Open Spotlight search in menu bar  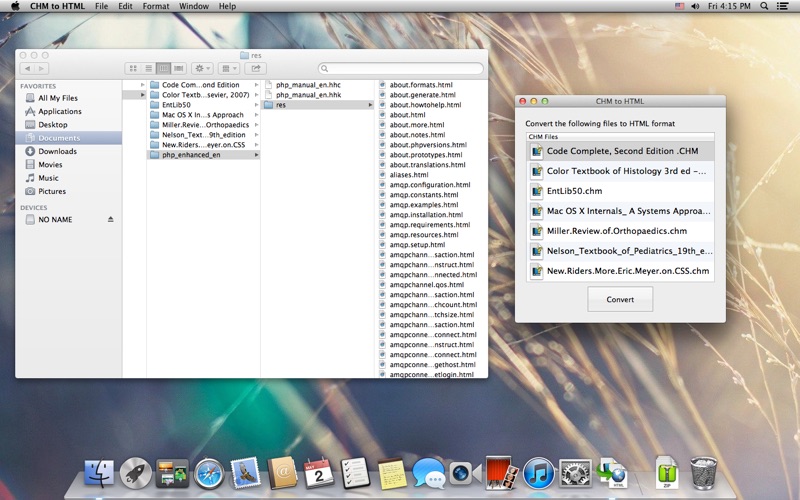(x=764, y=6)
